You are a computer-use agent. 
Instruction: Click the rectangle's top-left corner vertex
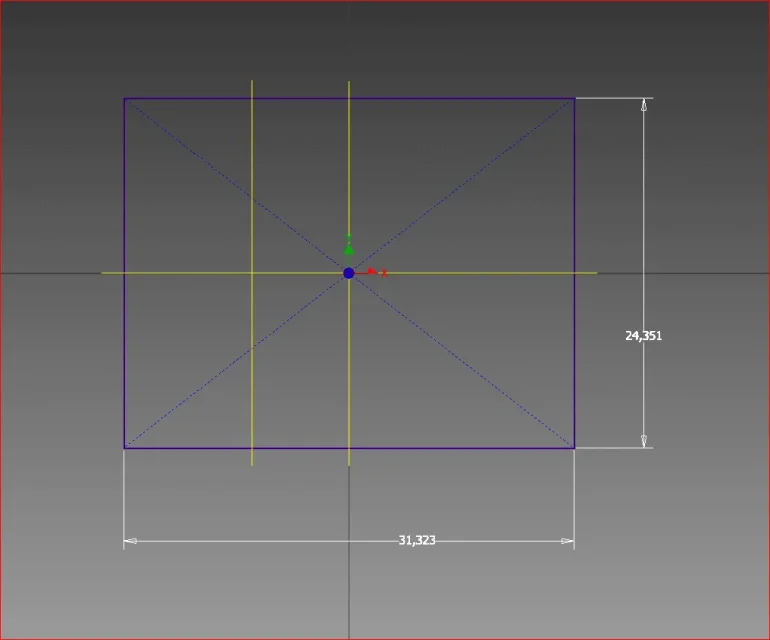pyautogui.click(x=124, y=99)
